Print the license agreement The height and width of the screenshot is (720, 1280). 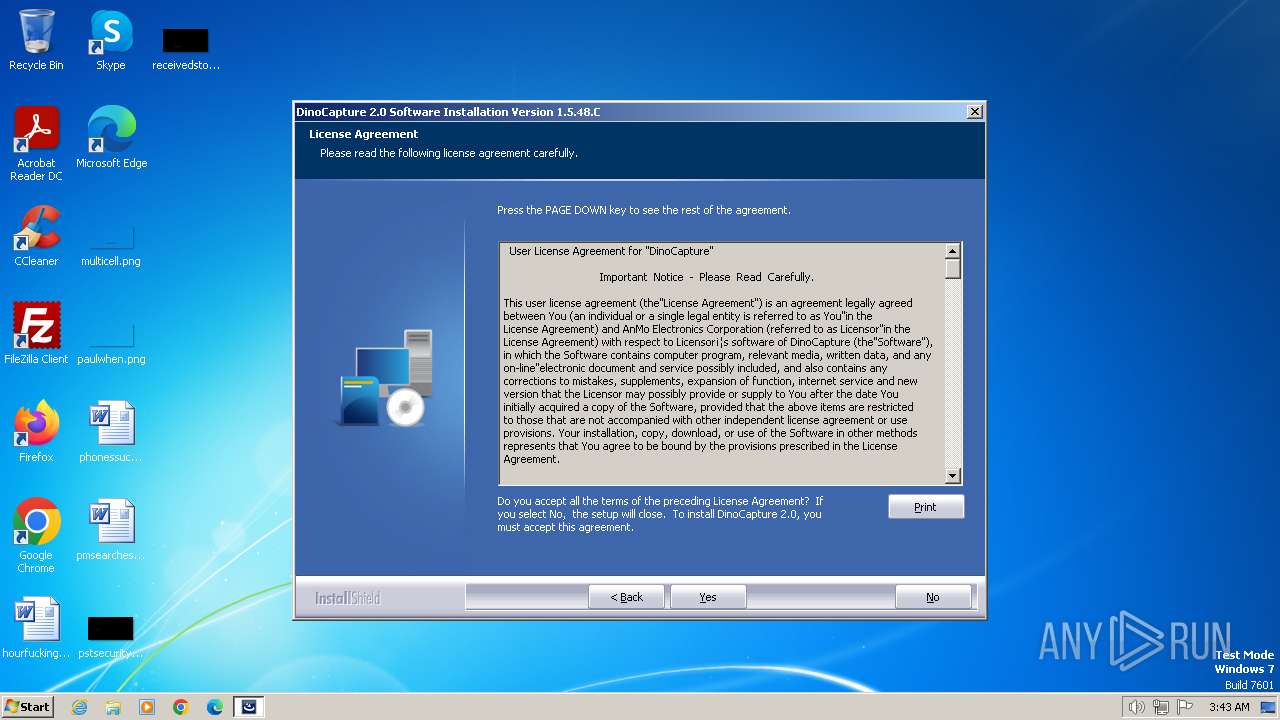point(926,507)
